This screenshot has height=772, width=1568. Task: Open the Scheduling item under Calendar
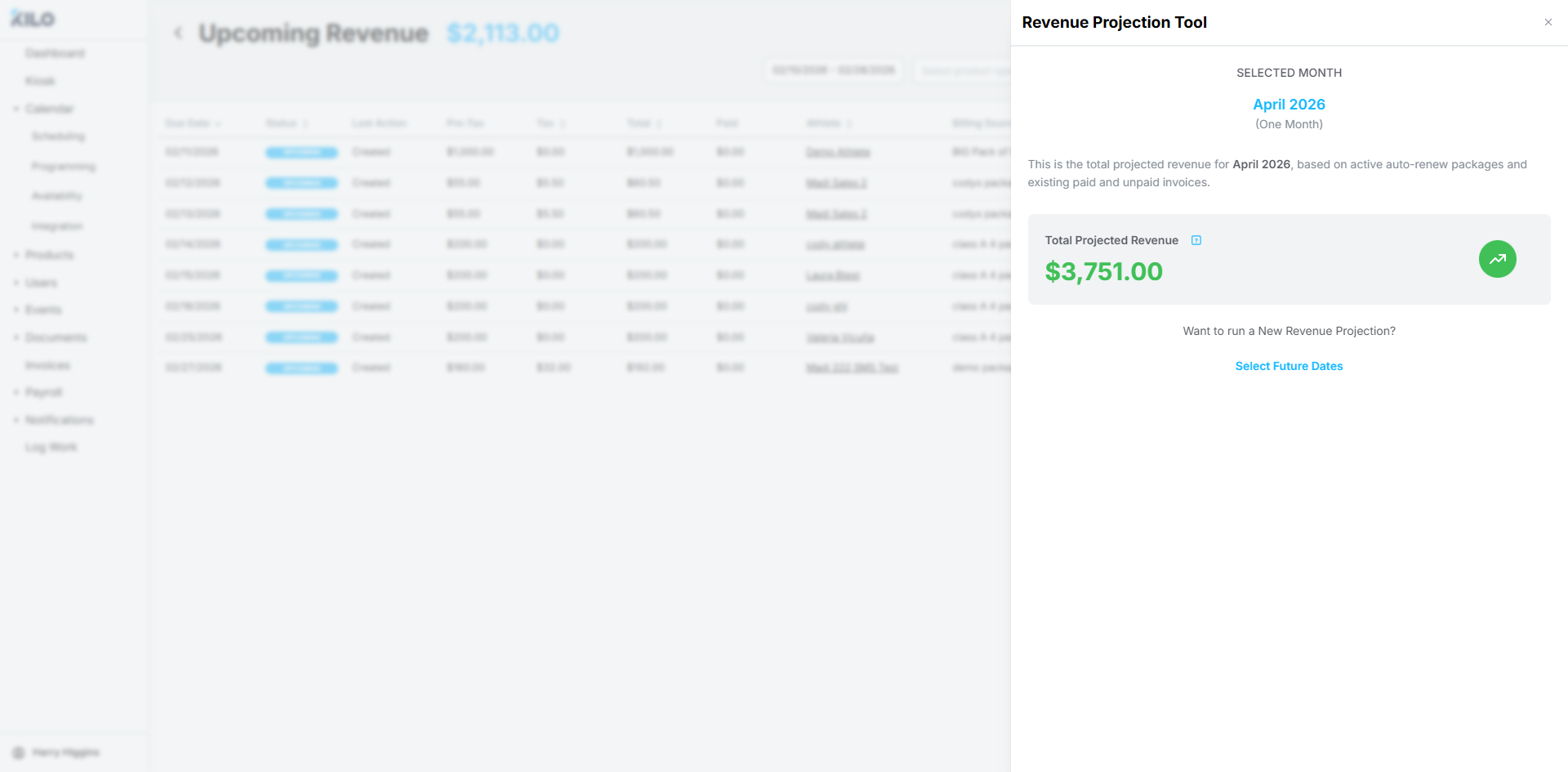[x=58, y=136]
